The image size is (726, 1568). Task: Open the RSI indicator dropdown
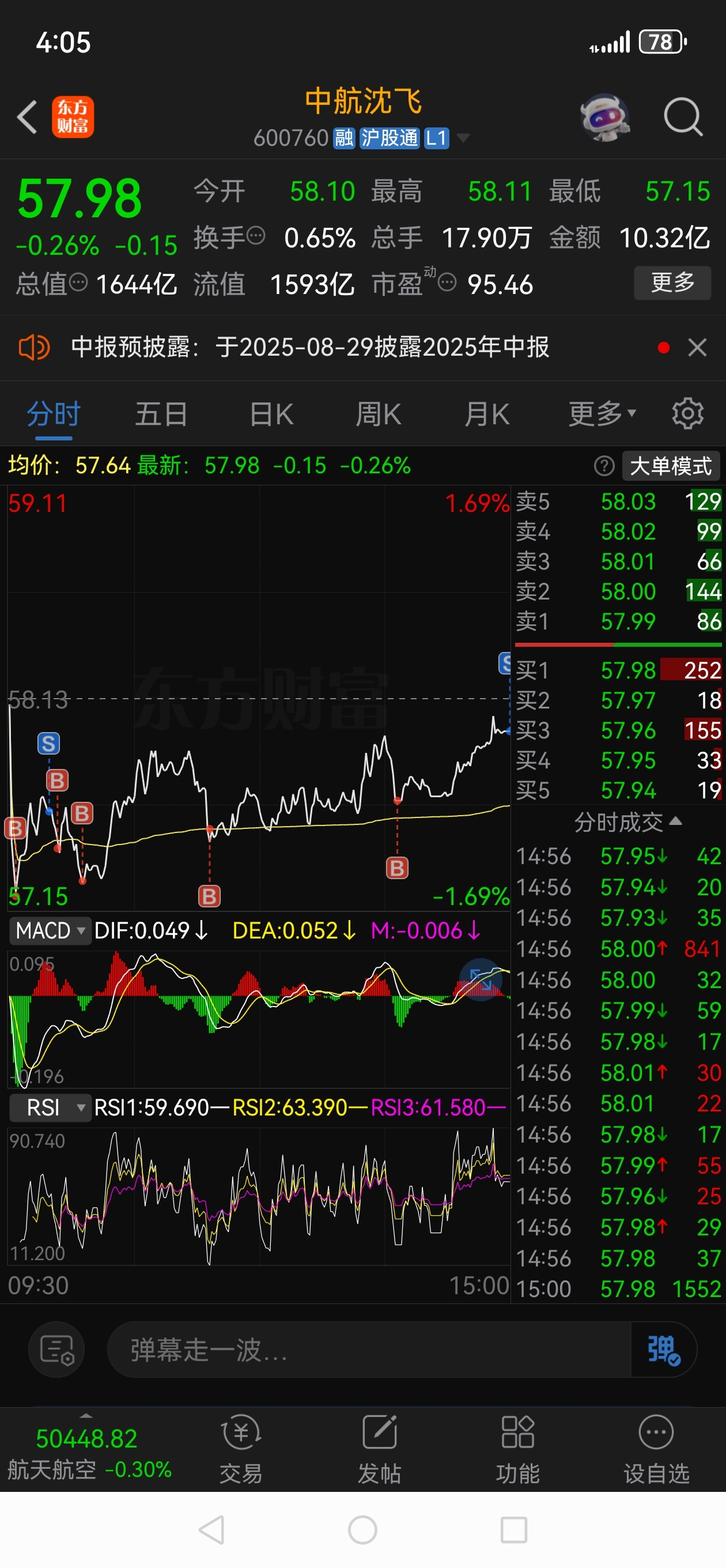click(50, 1108)
